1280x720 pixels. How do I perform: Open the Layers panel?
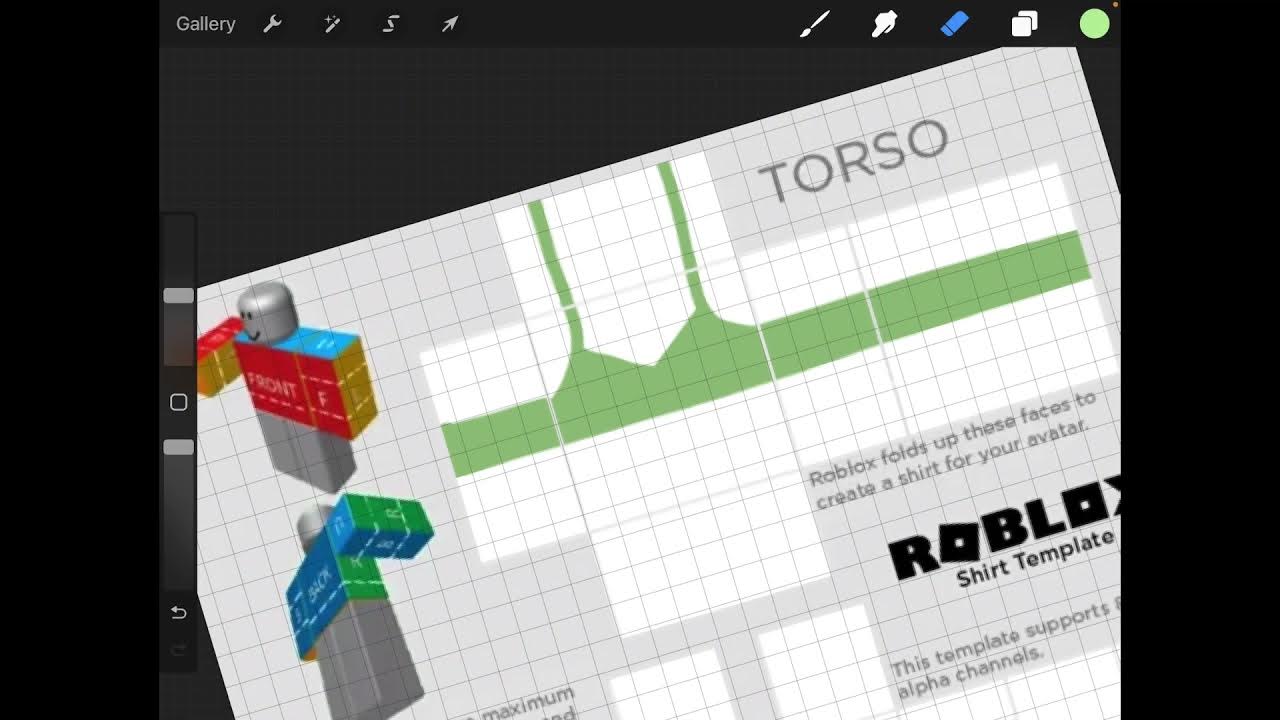coord(1024,24)
